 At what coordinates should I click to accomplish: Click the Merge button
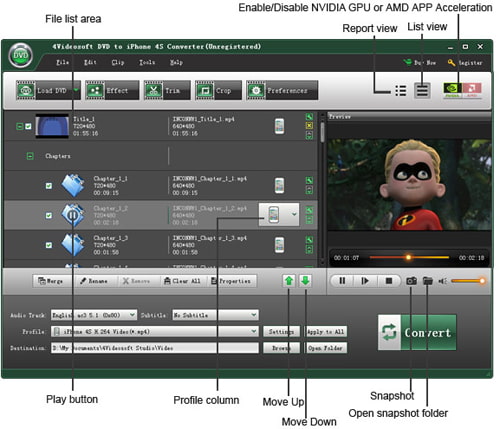(x=51, y=281)
